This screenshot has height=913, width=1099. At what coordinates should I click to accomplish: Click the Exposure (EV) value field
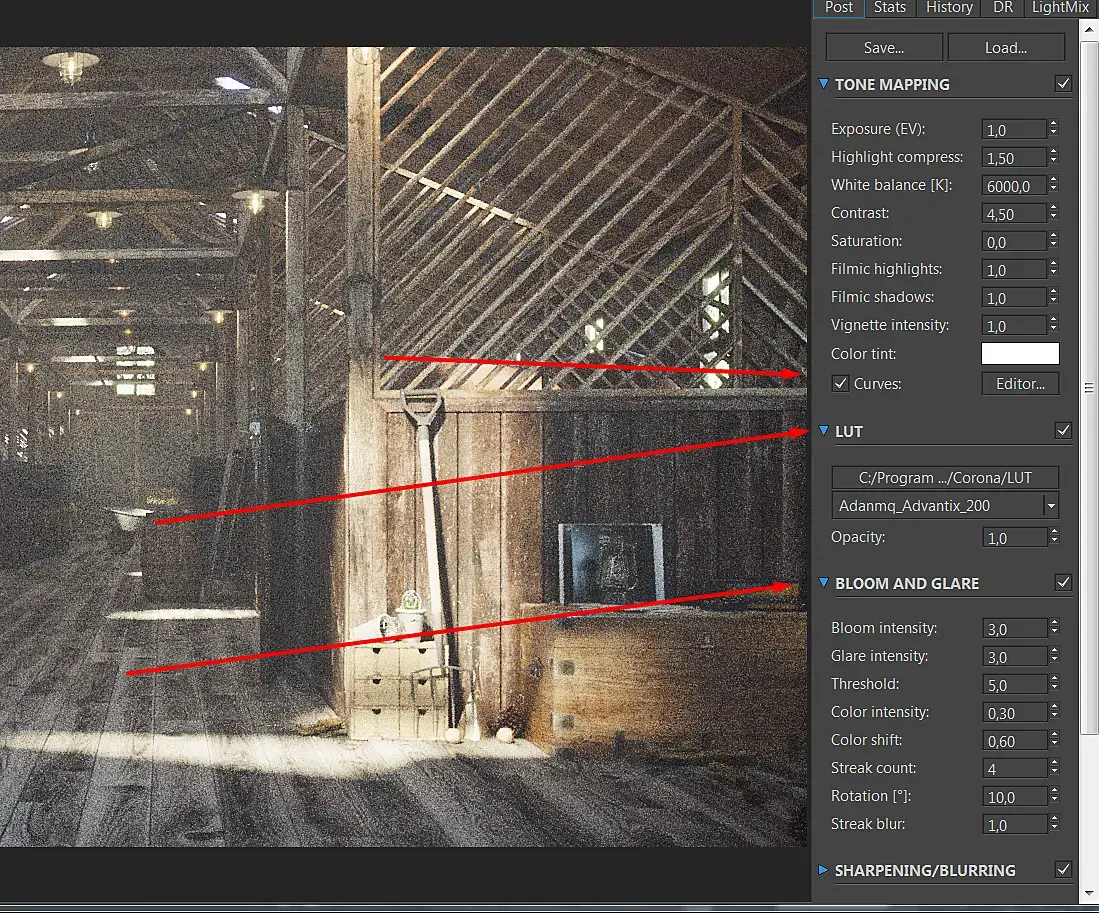pos(1013,130)
